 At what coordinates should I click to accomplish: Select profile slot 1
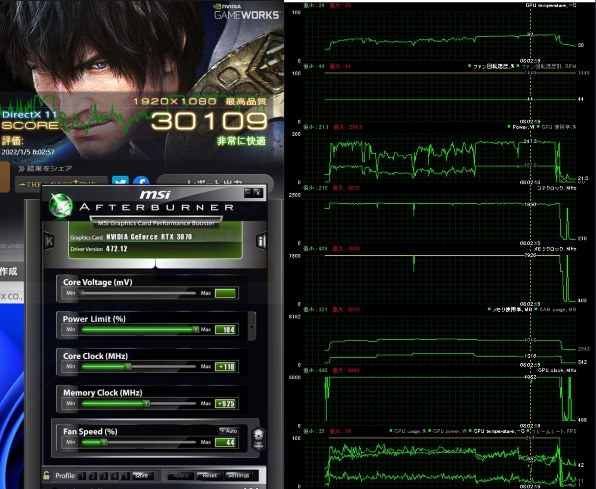click(x=82, y=476)
